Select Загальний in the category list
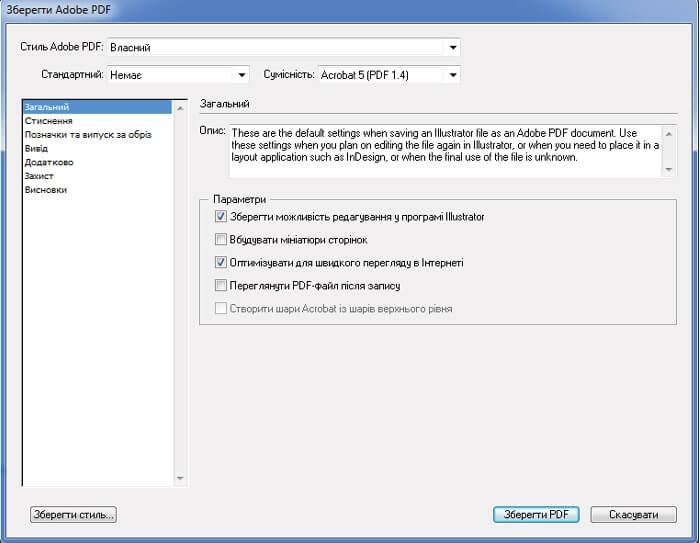This screenshot has width=700, height=543. tap(48, 106)
